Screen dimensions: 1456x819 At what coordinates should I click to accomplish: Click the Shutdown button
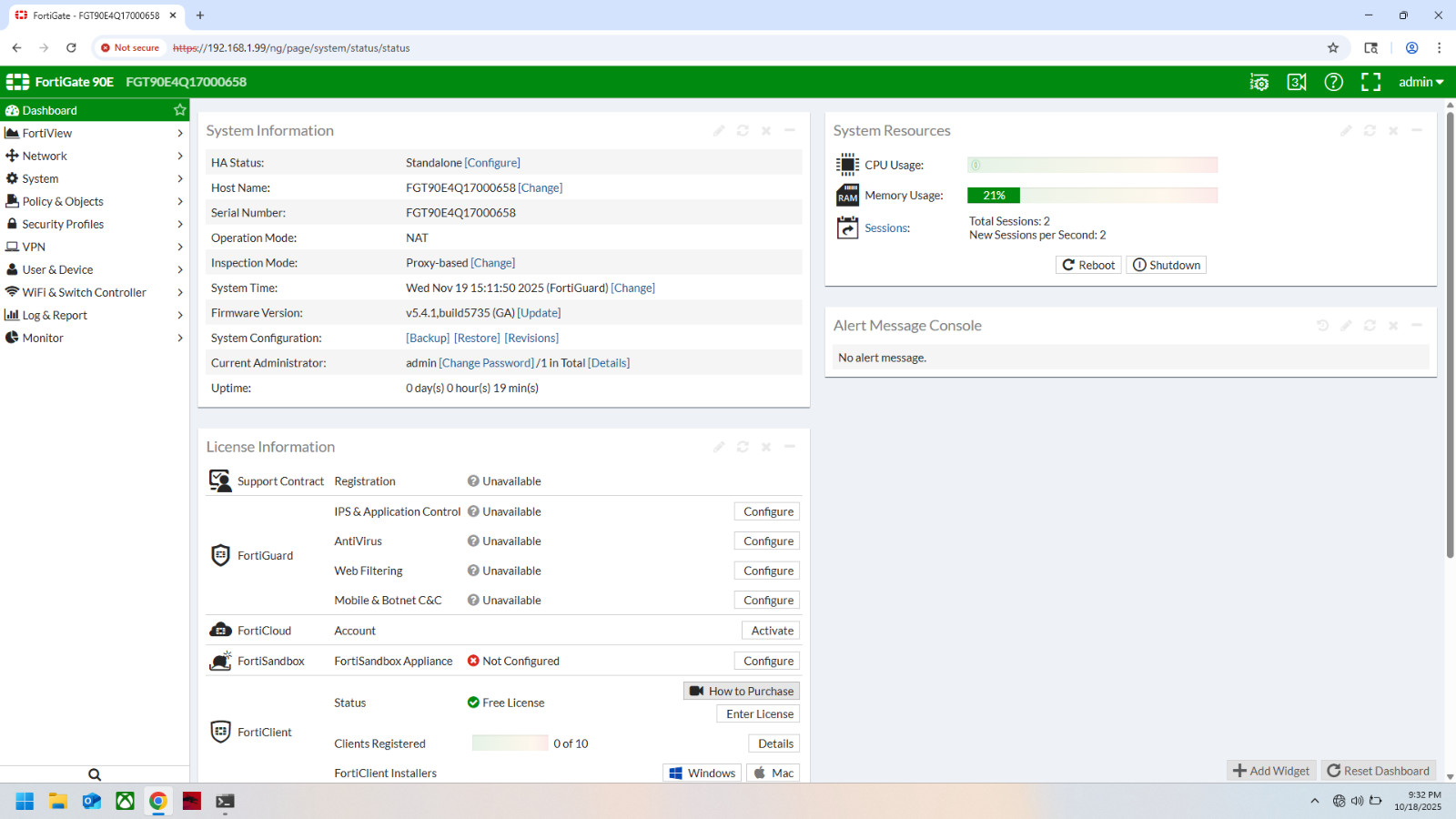(x=1167, y=265)
